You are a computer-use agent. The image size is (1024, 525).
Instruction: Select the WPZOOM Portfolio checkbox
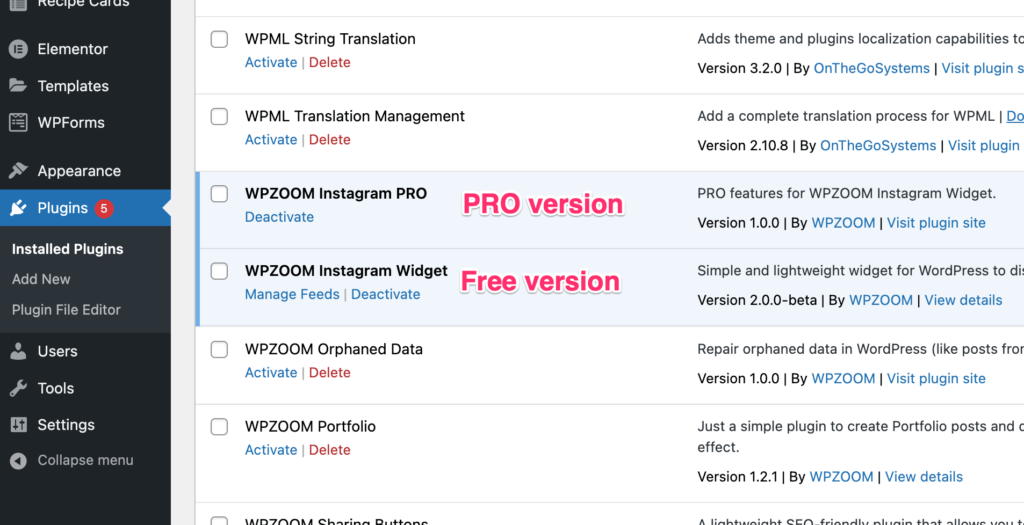coord(219,426)
